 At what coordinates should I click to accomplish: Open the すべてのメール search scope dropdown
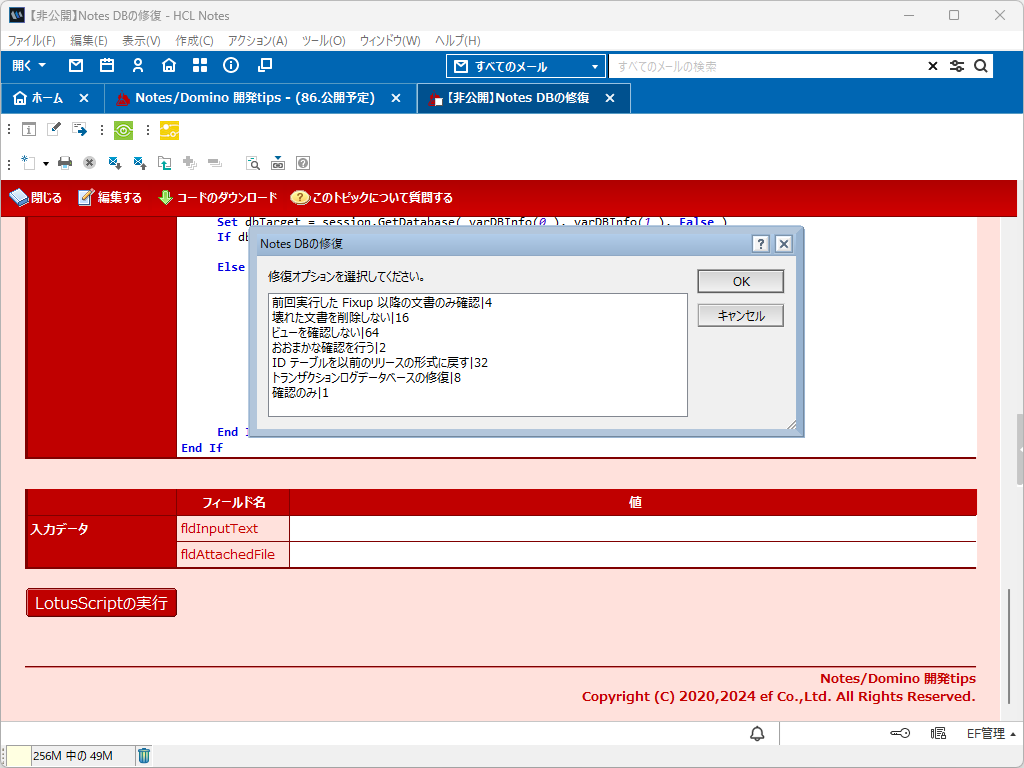coord(526,67)
